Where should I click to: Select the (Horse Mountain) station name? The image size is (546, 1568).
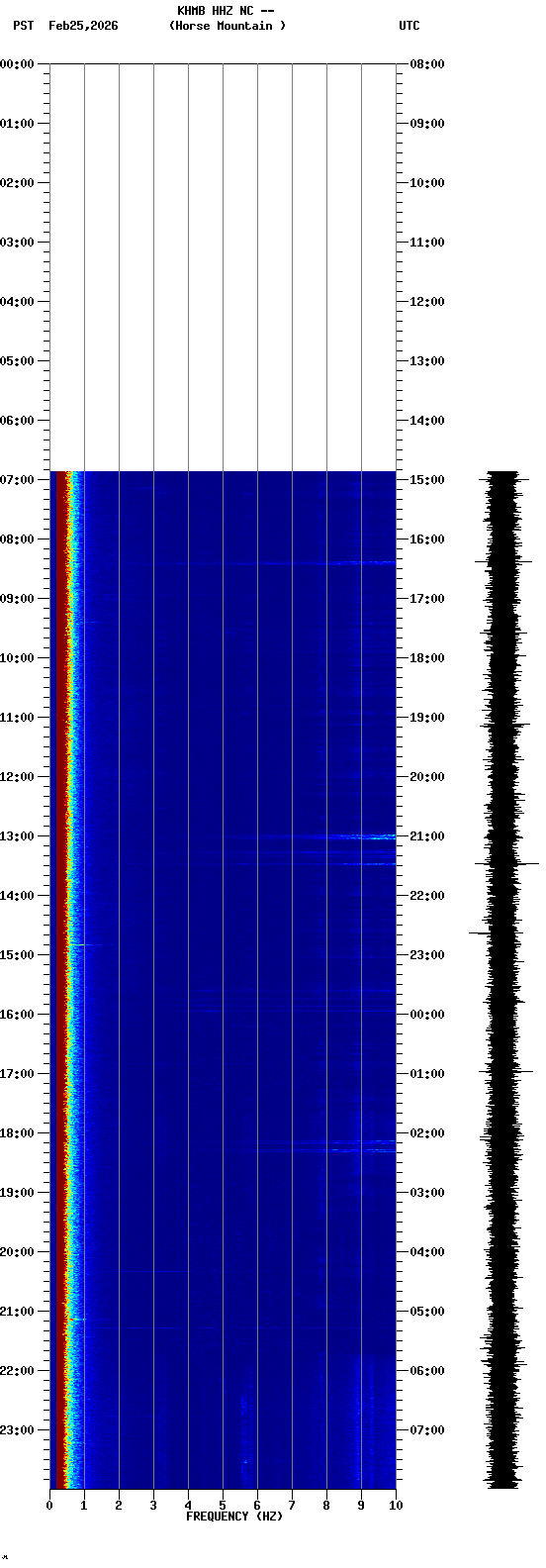pyautogui.click(x=227, y=26)
